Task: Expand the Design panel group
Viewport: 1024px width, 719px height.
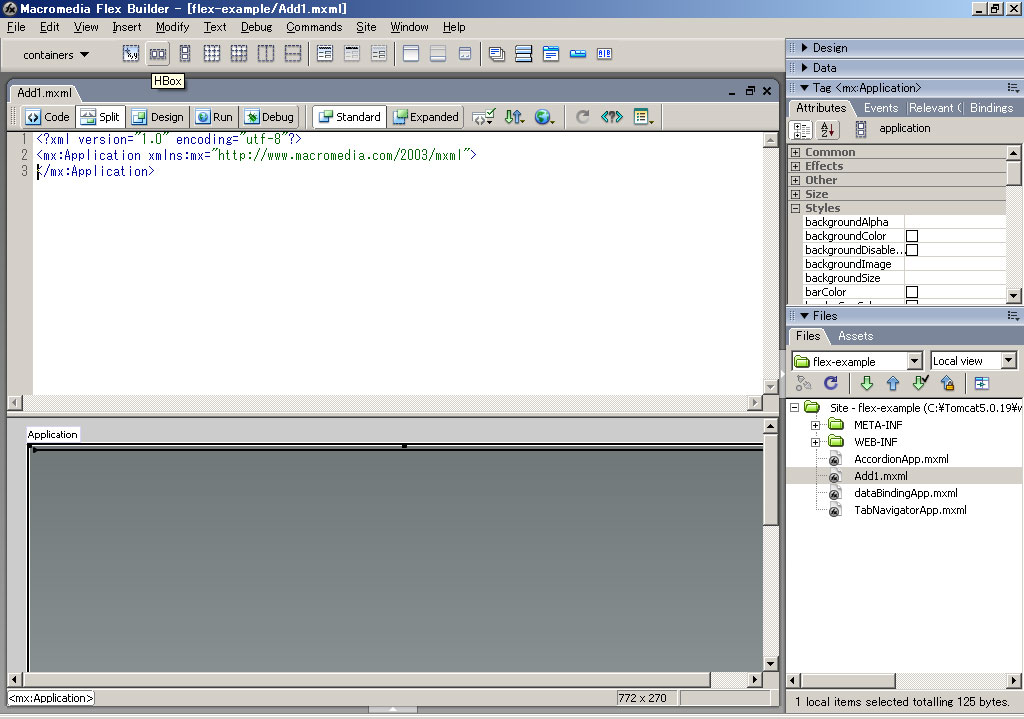Action: pyautogui.click(x=805, y=48)
